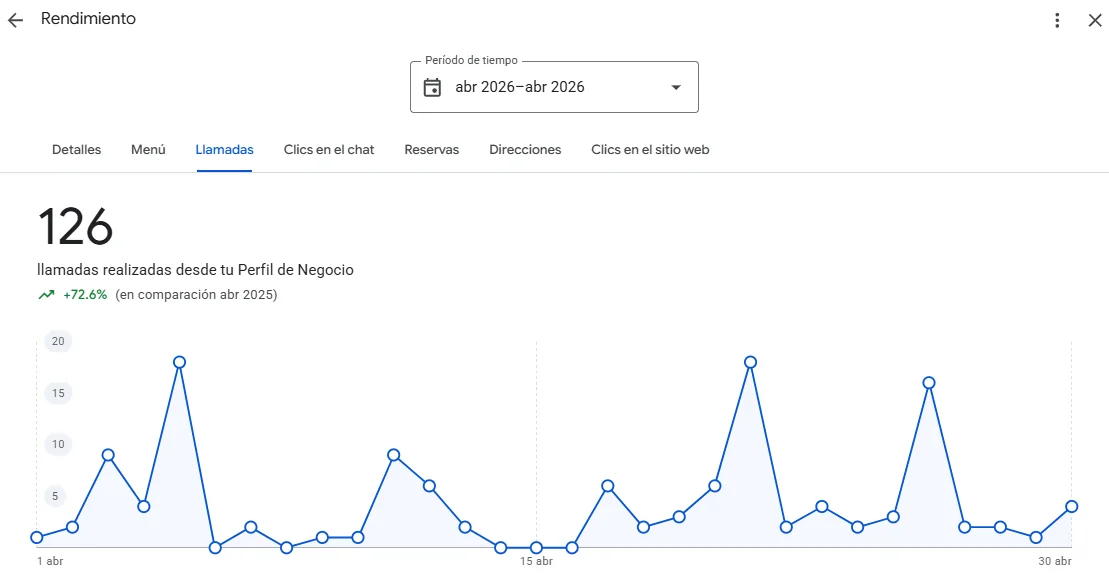Click the '(en comparación abr 2025)' text
Screen dimensions: 1109x574
click(x=197, y=295)
